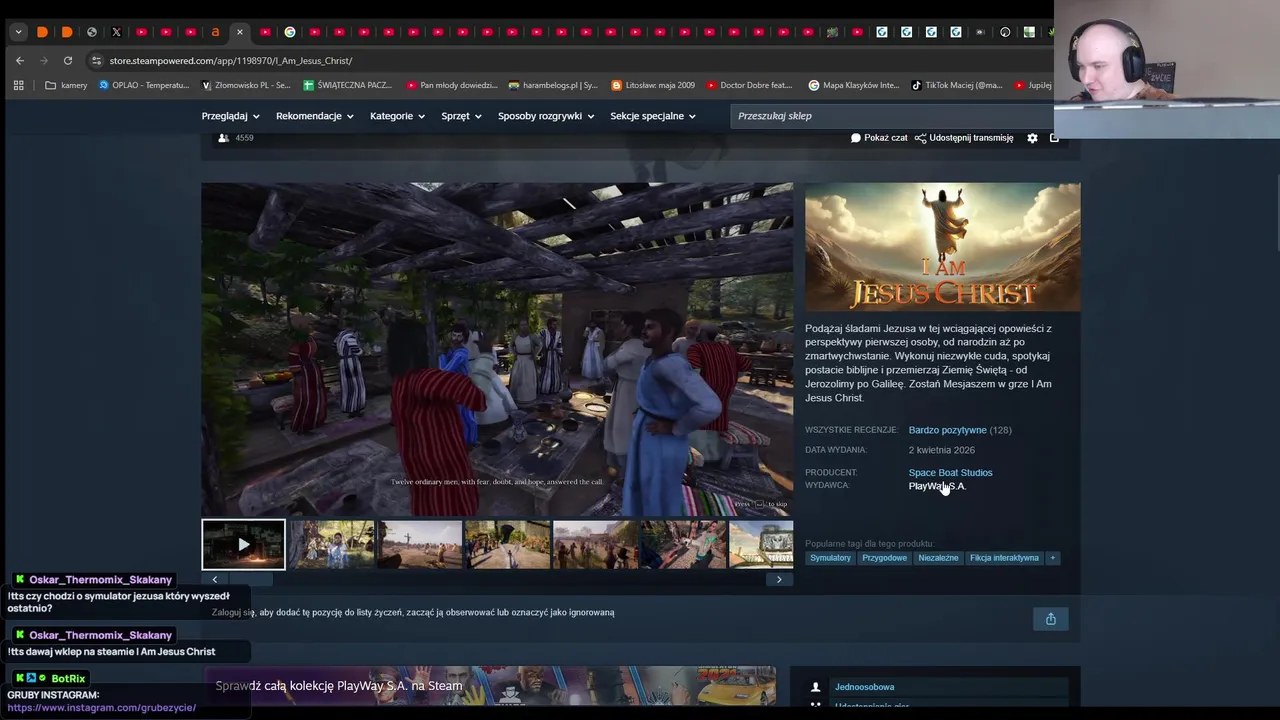Go back with the browser back arrow
This screenshot has height=720, width=1280.
[x=20, y=60]
